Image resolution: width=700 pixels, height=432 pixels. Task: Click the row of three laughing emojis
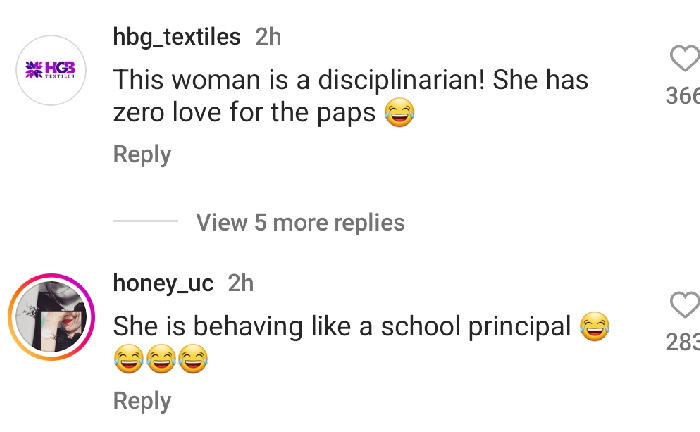click(161, 358)
